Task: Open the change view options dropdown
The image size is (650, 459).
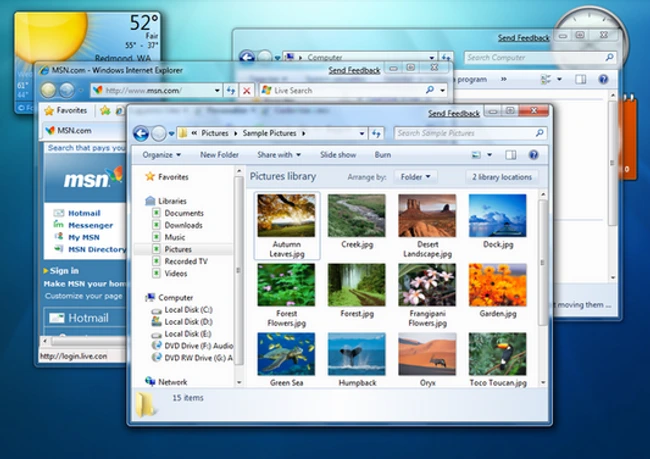Action: point(489,155)
